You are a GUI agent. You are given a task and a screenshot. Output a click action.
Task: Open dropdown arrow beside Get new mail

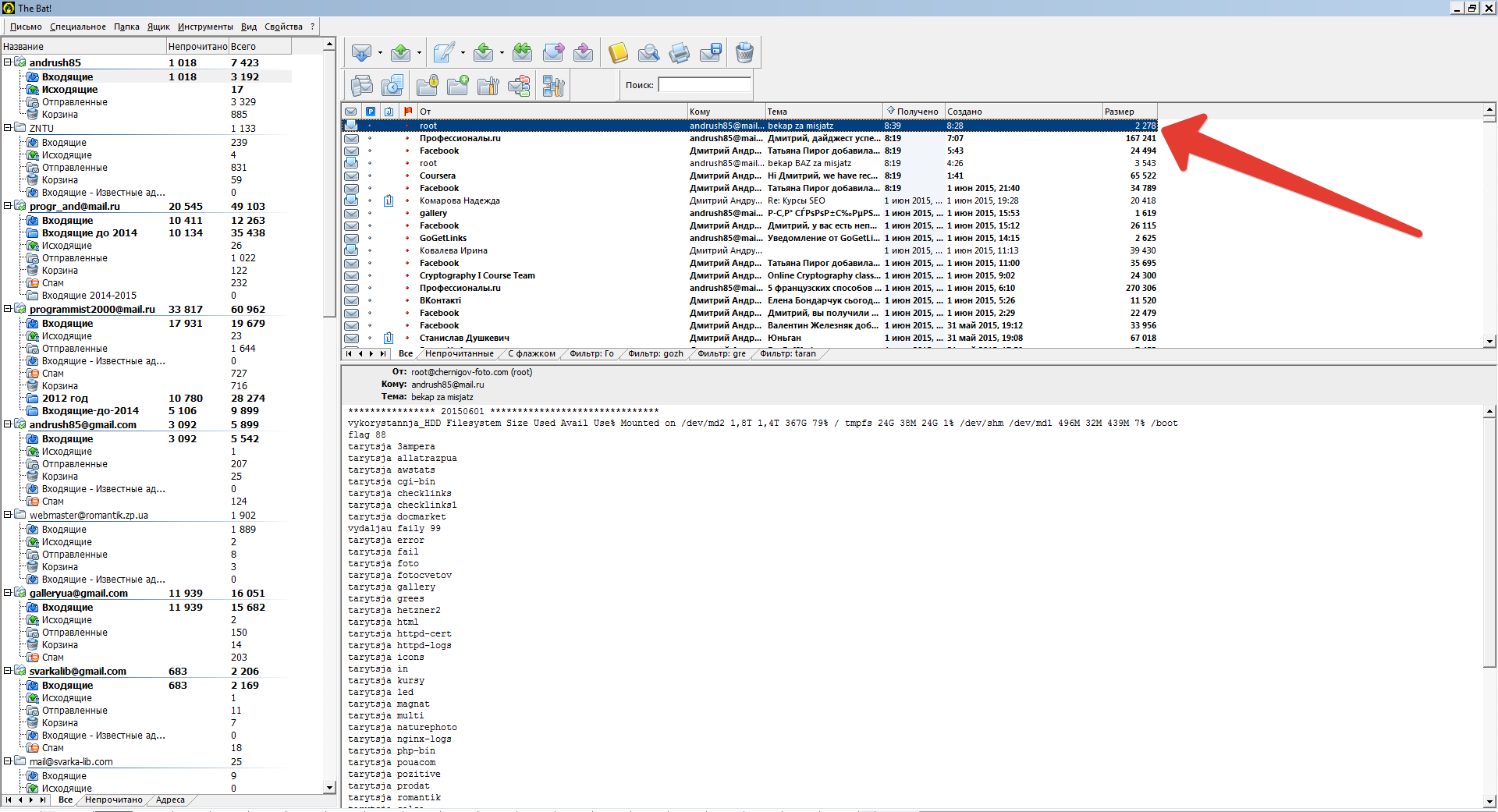click(380, 53)
